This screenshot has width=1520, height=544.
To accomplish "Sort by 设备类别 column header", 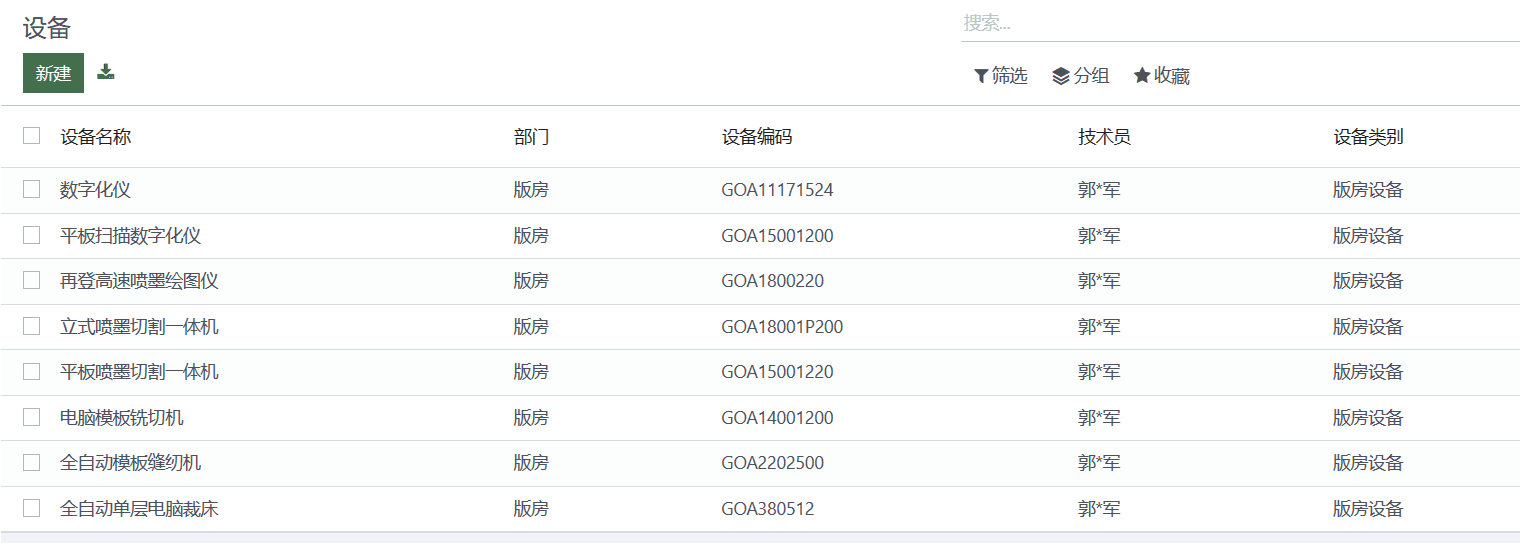I will pos(1368,137).
